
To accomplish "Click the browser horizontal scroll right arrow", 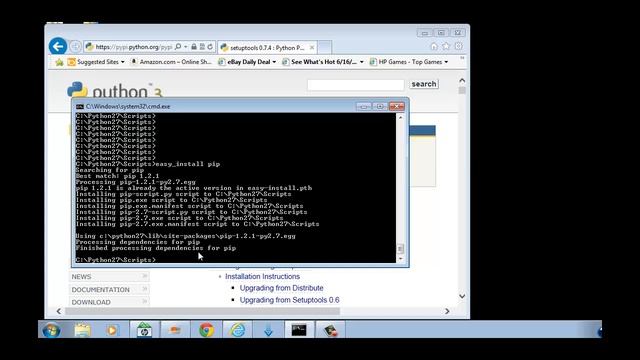I will click(x=447, y=311).
